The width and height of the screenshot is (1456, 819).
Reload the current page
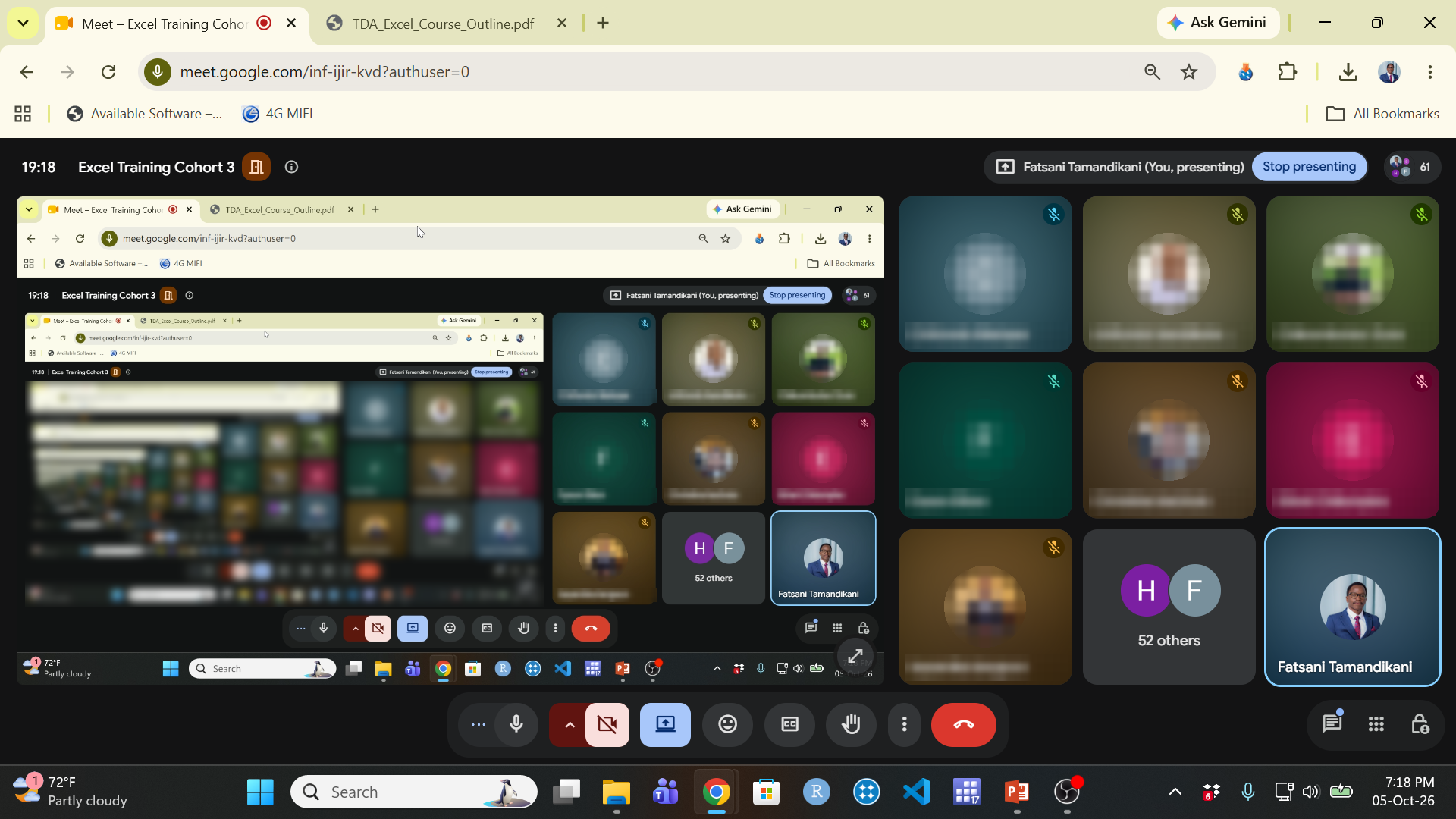coord(108,72)
